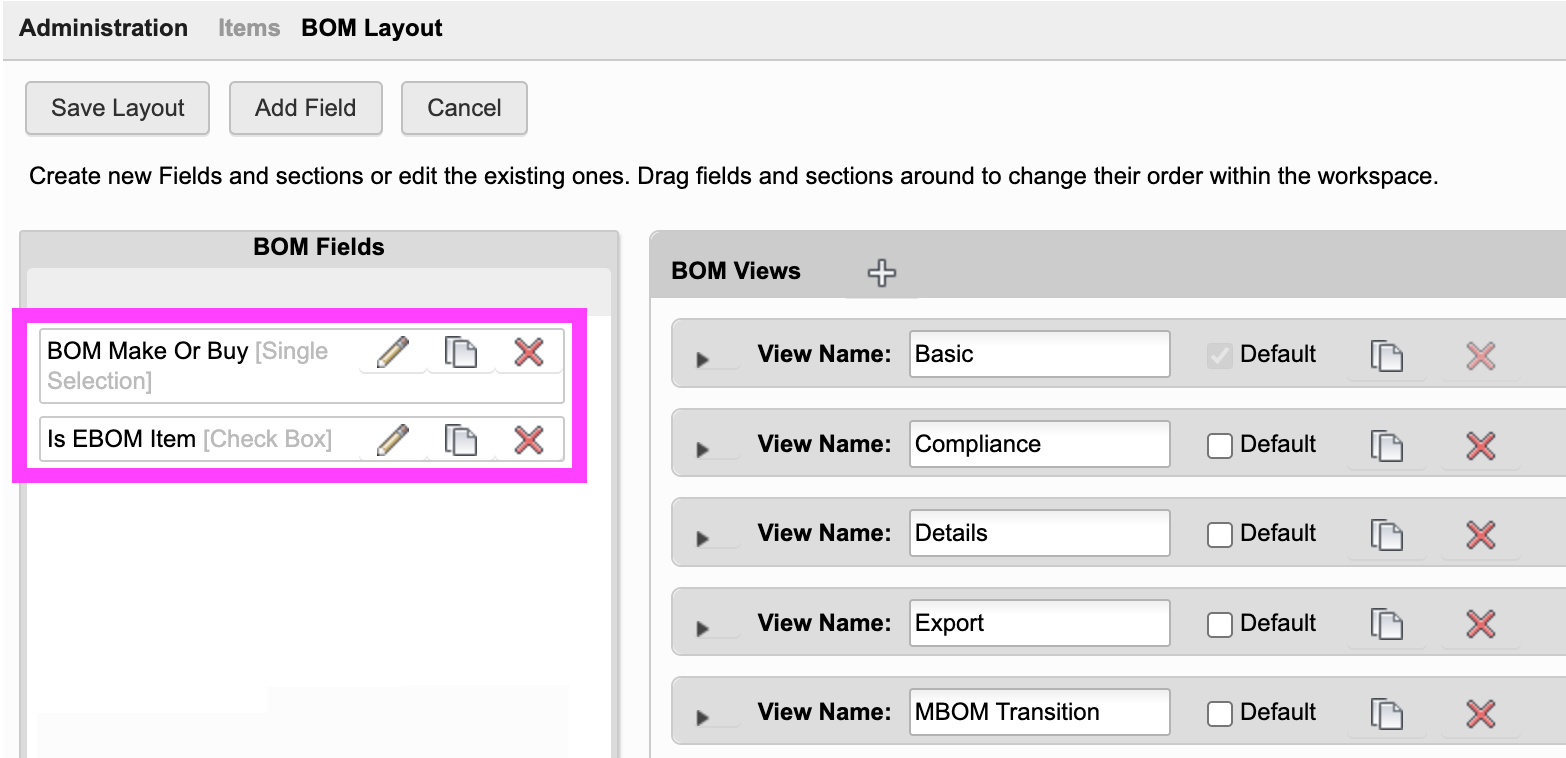
Task: Add a new BOM view with plus icon
Action: point(881,272)
